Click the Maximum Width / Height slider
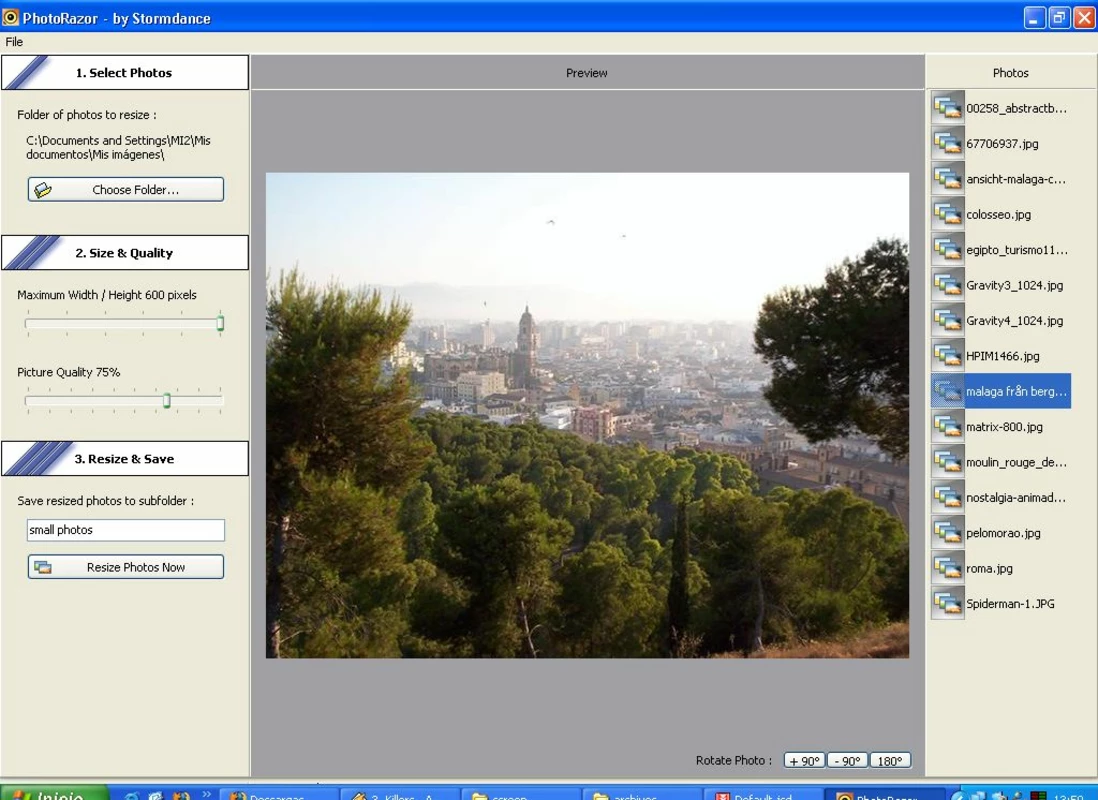Screen dimensions: 1098x800 (124, 323)
